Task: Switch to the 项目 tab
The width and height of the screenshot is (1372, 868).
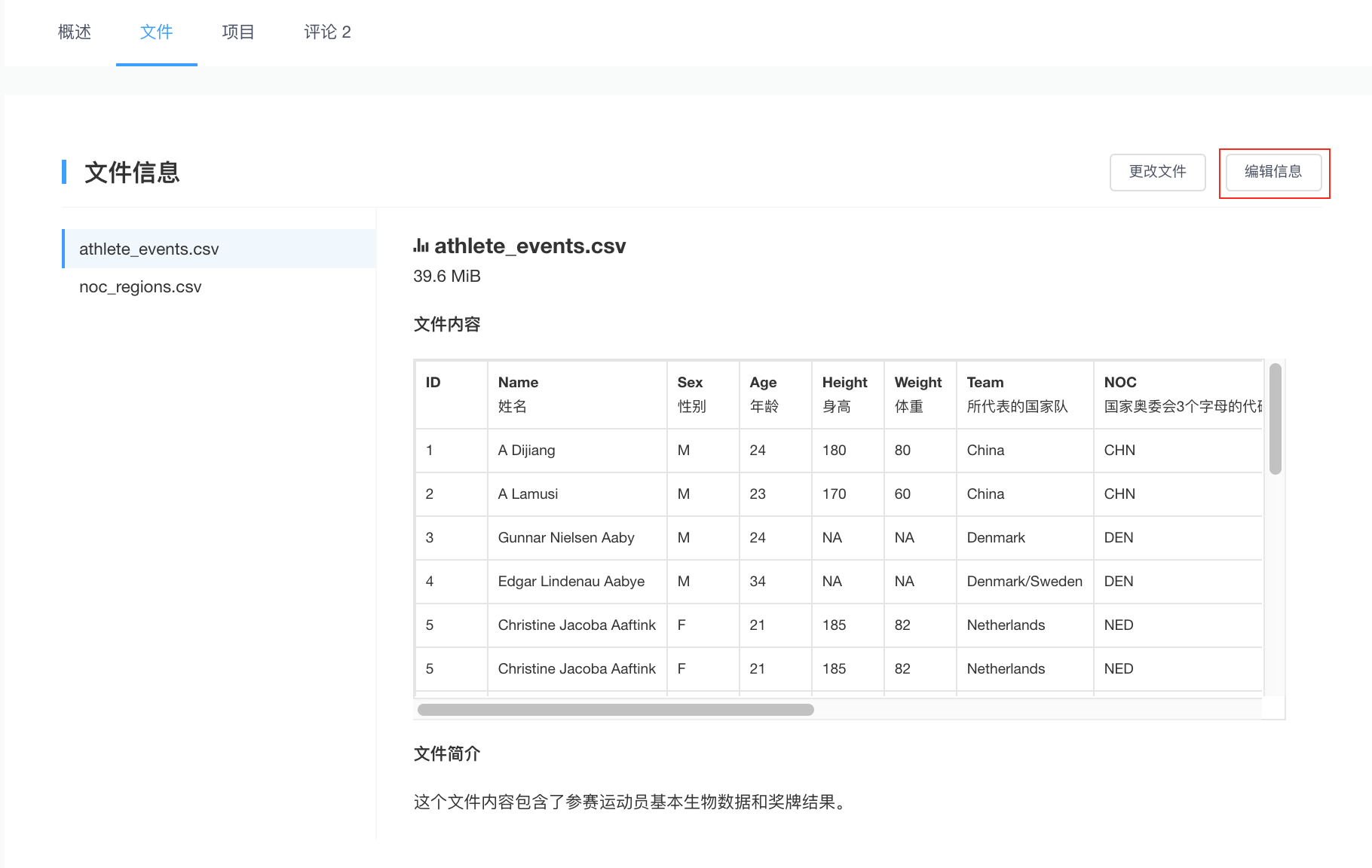Action: [x=238, y=32]
